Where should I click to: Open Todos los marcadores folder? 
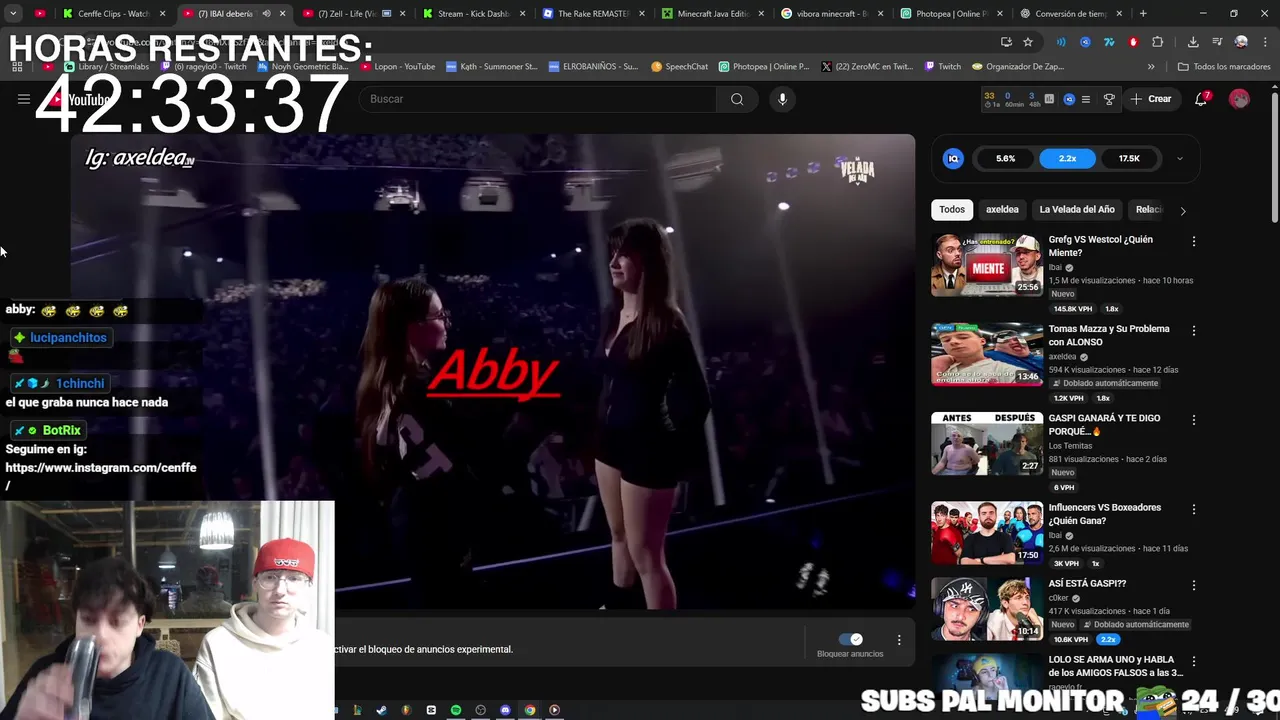(x=1225, y=67)
